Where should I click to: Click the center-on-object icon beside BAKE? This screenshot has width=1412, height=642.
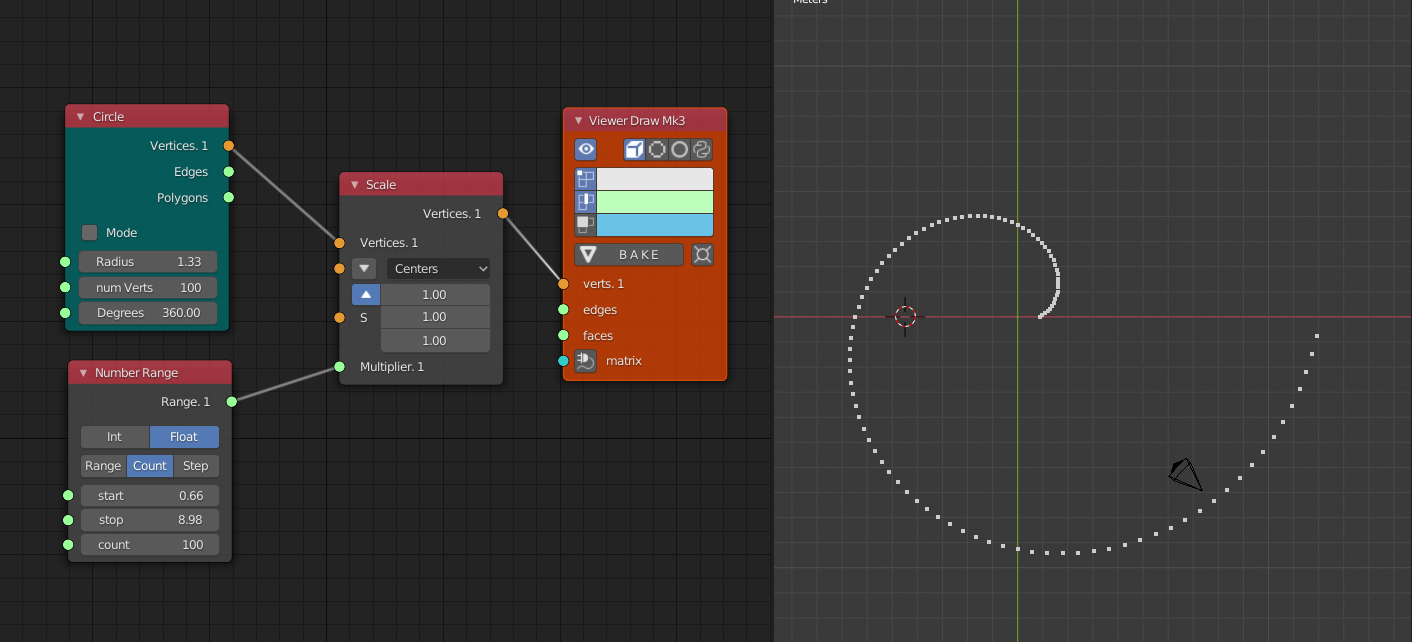pos(702,254)
